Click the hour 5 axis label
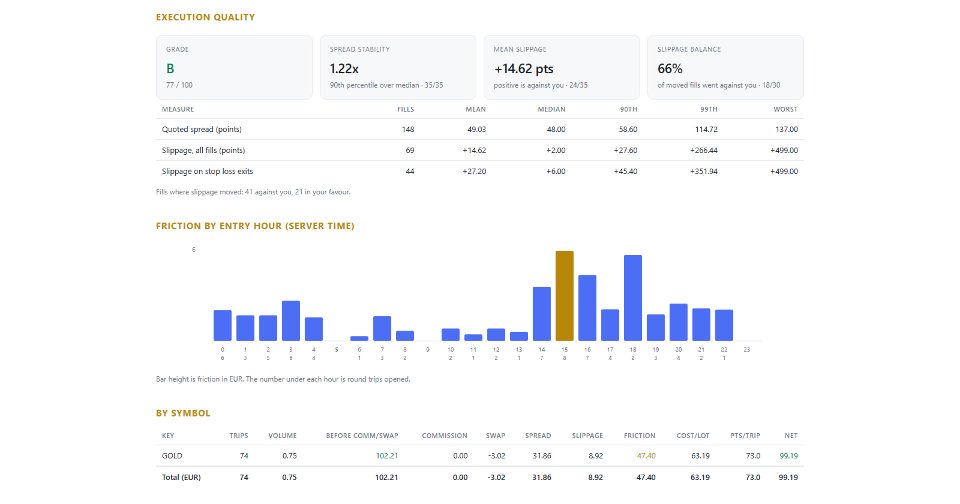This screenshot has width=960, height=504. coord(337,350)
